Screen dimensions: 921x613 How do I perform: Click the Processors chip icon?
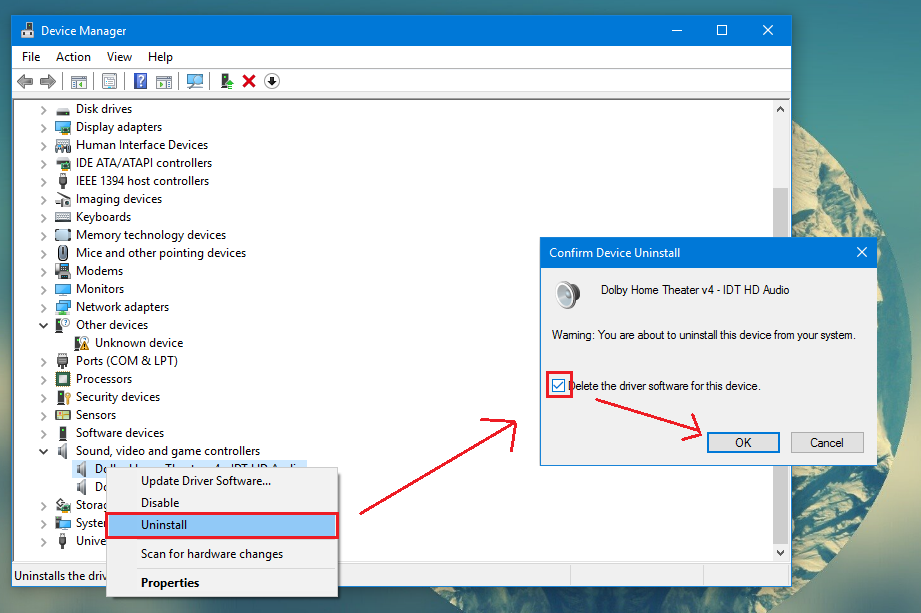pyautogui.click(x=63, y=379)
